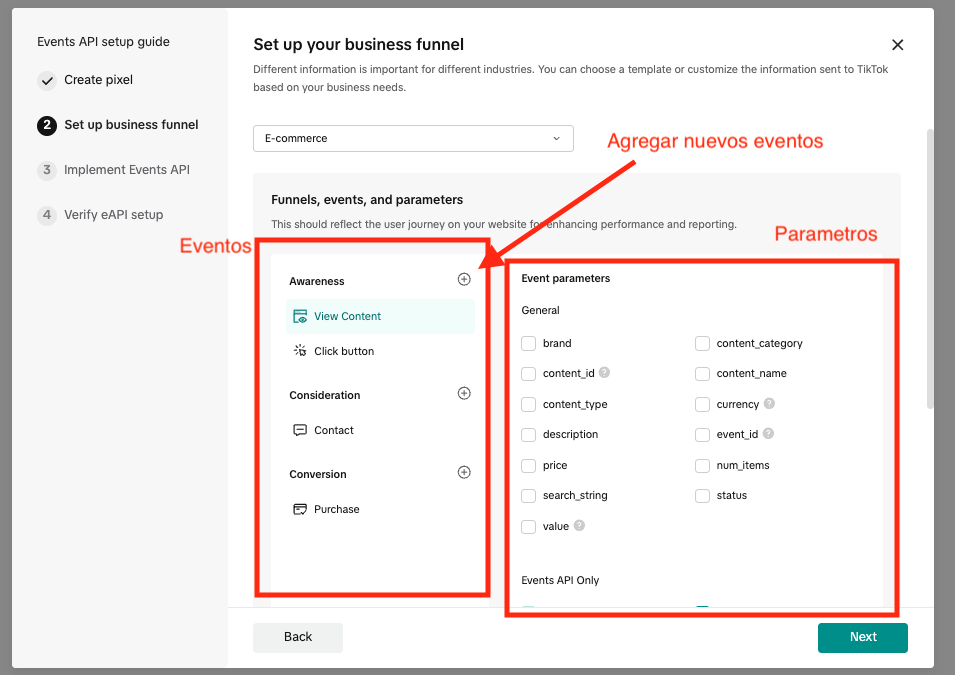The width and height of the screenshot is (955, 675).
Task: Click the Conversion funnel heading
Action: coord(318,475)
